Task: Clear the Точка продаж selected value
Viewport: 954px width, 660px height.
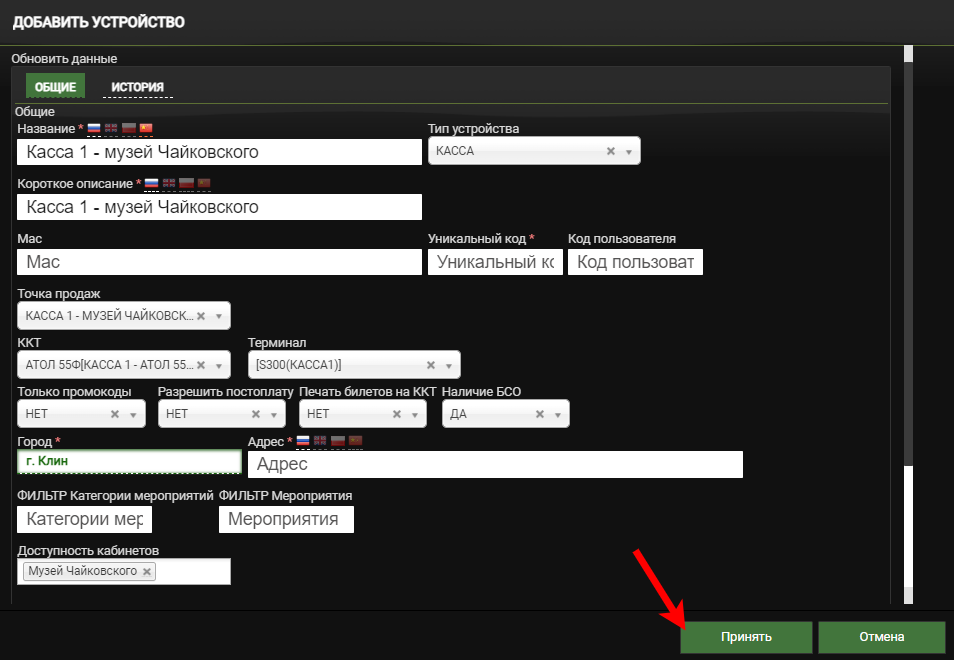Action: point(201,316)
